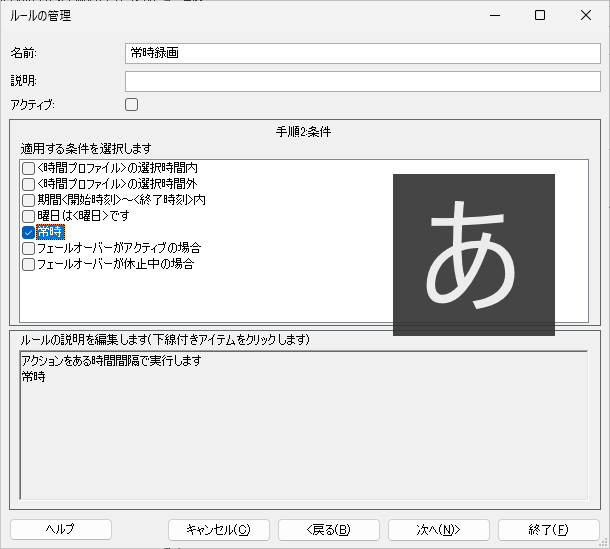Check the <時間プロファイル>の選択時間外 condition
Image resolution: width=610 pixels, height=549 pixels.
tap(28, 184)
